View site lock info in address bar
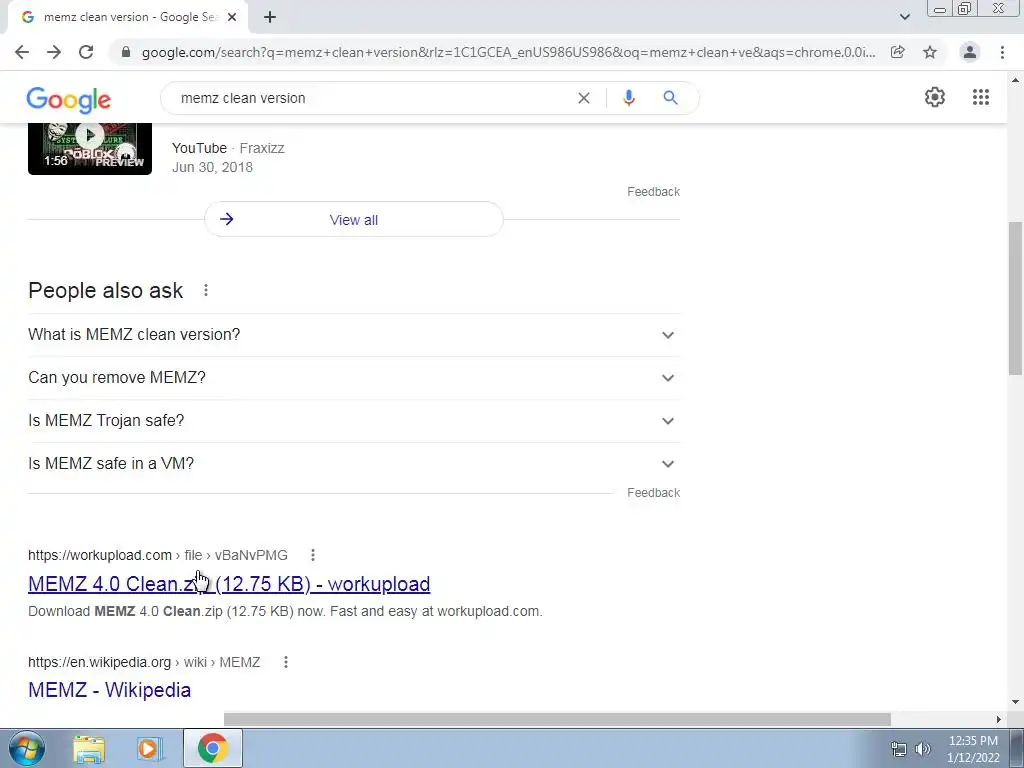The height and width of the screenshot is (768, 1024). [126, 52]
